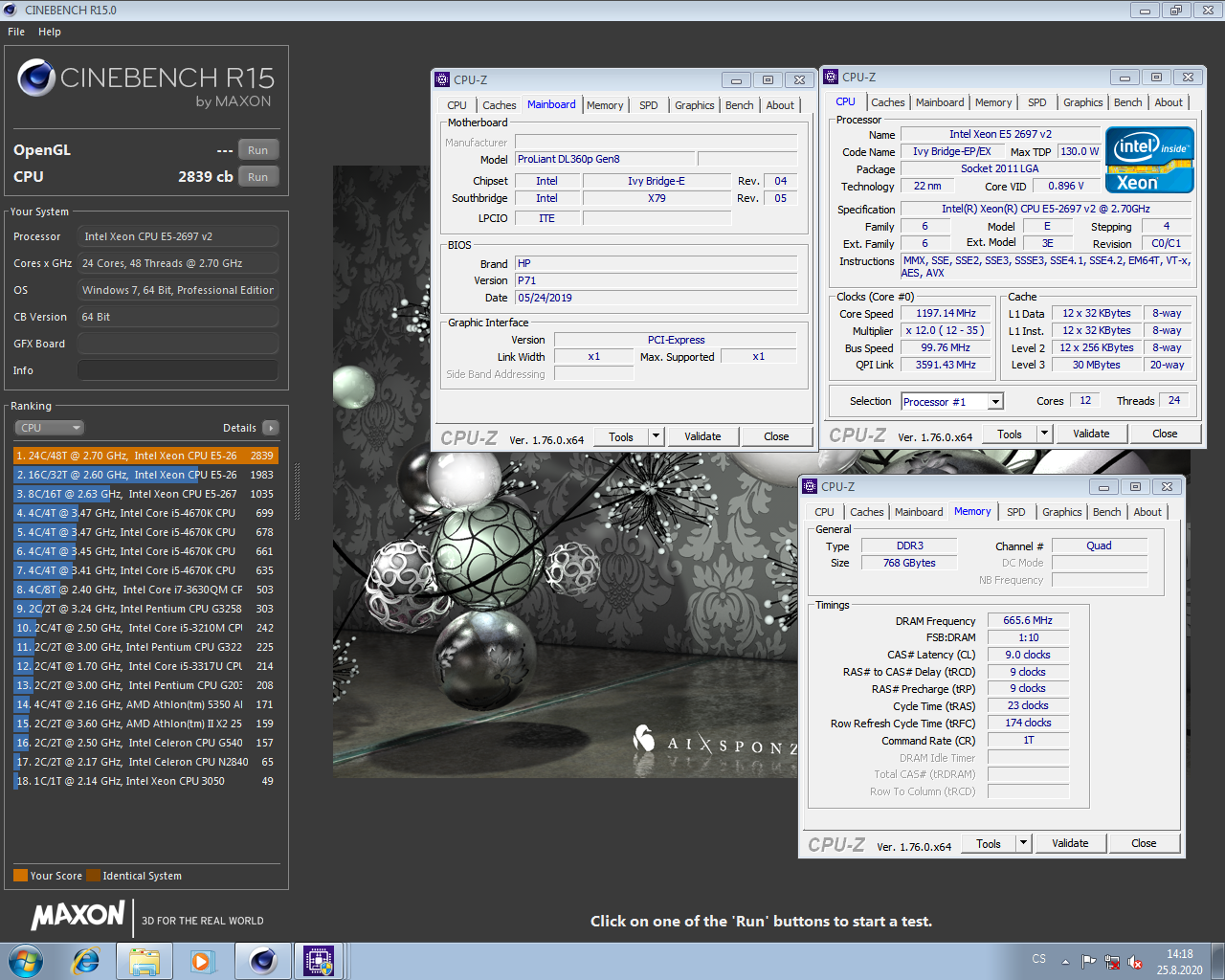Viewport: 1225px width, 980px height.
Task: Select ranking row 2 score 1983
Action: click(x=145, y=475)
